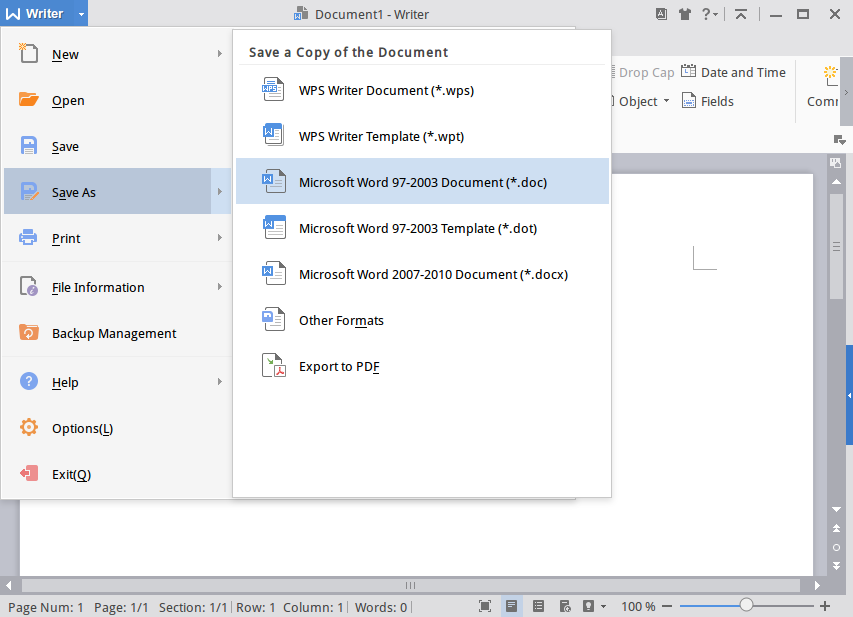Image resolution: width=853 pixels, height=617 pixels.
Task: Click the Save As icon
Action: (29, 192)
